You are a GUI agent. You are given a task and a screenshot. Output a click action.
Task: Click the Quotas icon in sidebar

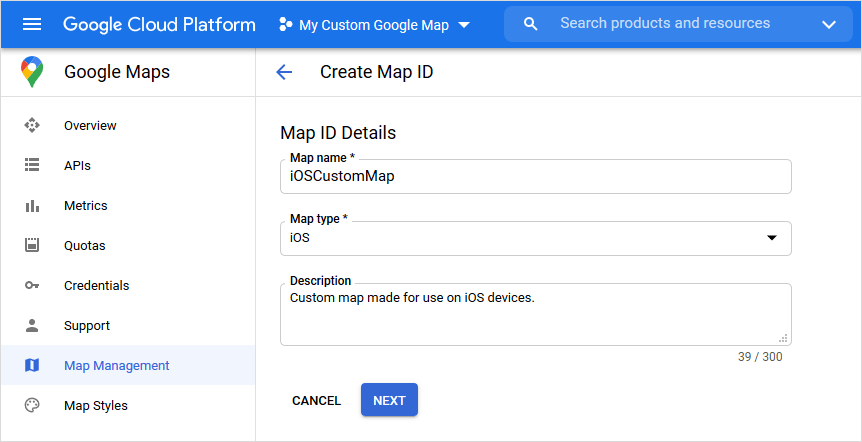32,245
